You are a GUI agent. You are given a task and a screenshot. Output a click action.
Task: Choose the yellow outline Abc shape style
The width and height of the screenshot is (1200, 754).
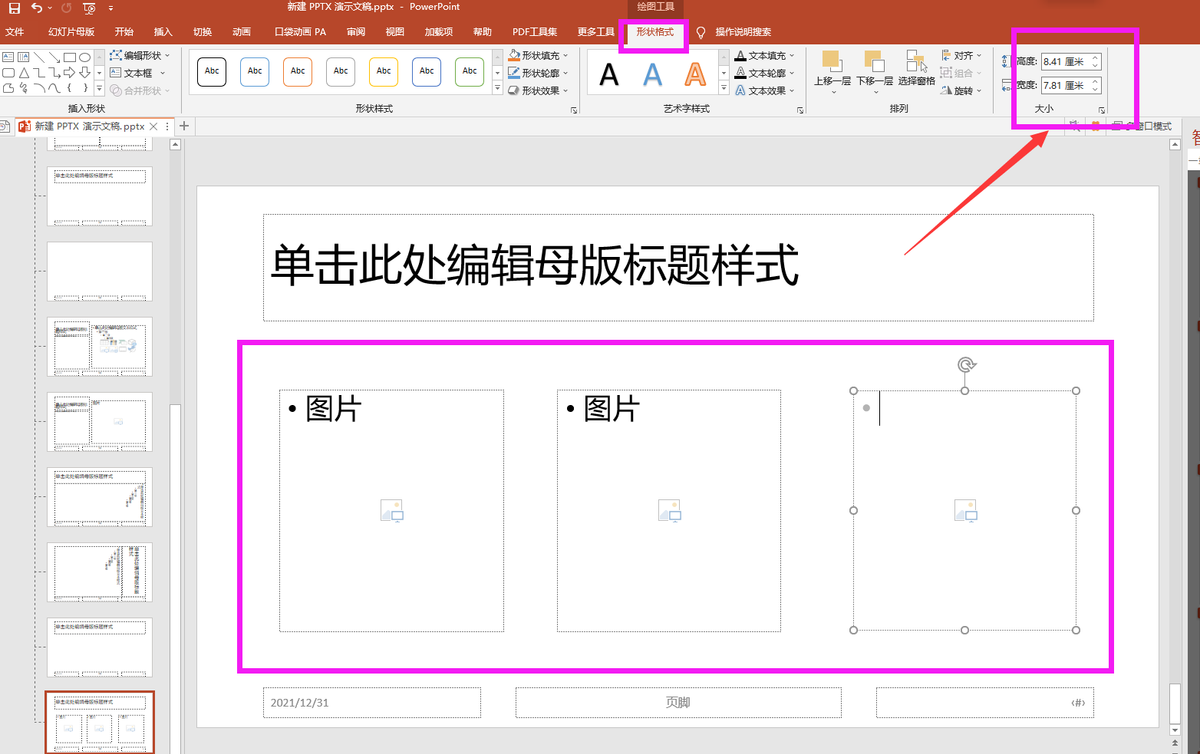[x=384, y=72]
